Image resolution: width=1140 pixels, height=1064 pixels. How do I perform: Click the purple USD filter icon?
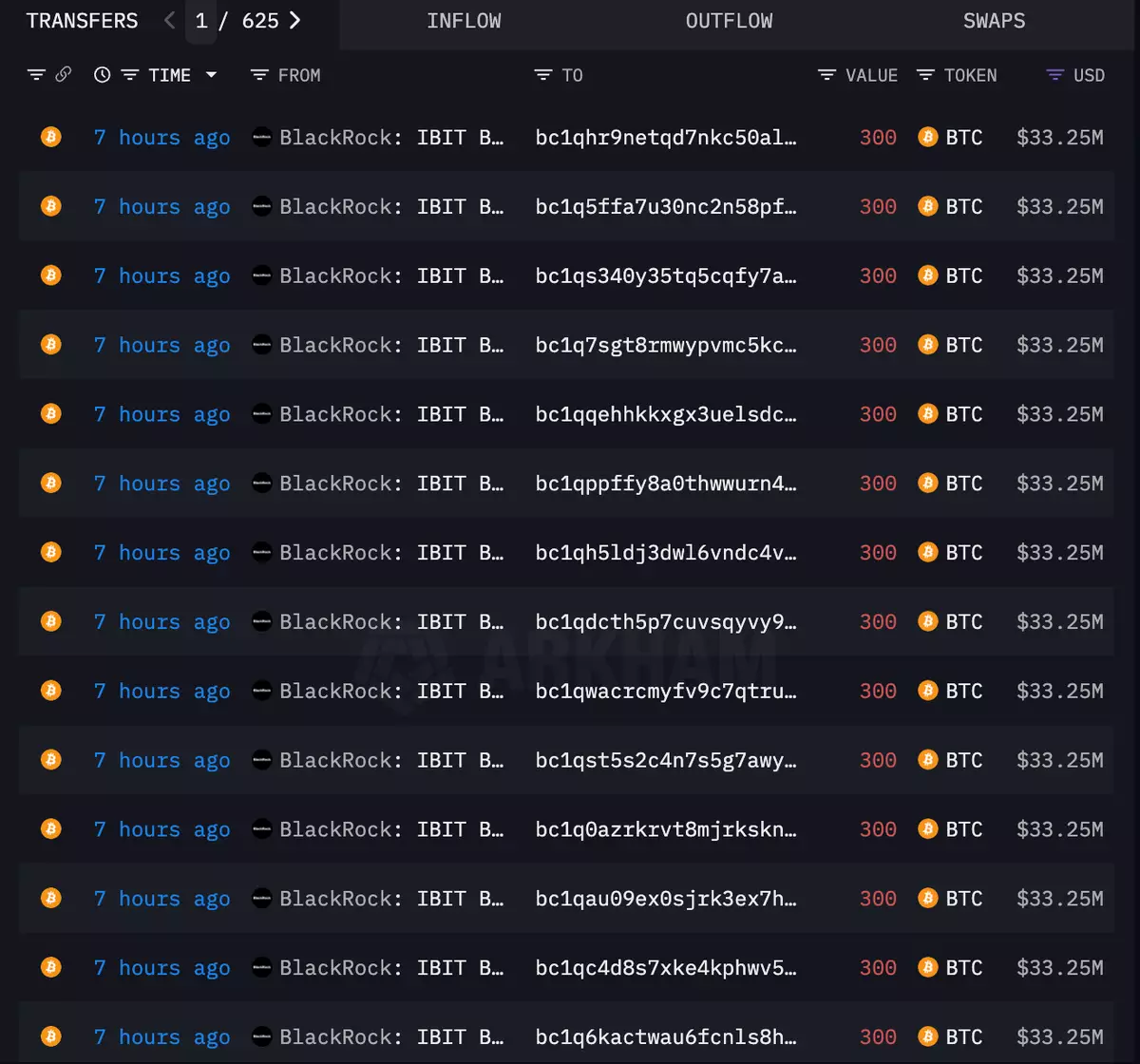(1054, 75)
